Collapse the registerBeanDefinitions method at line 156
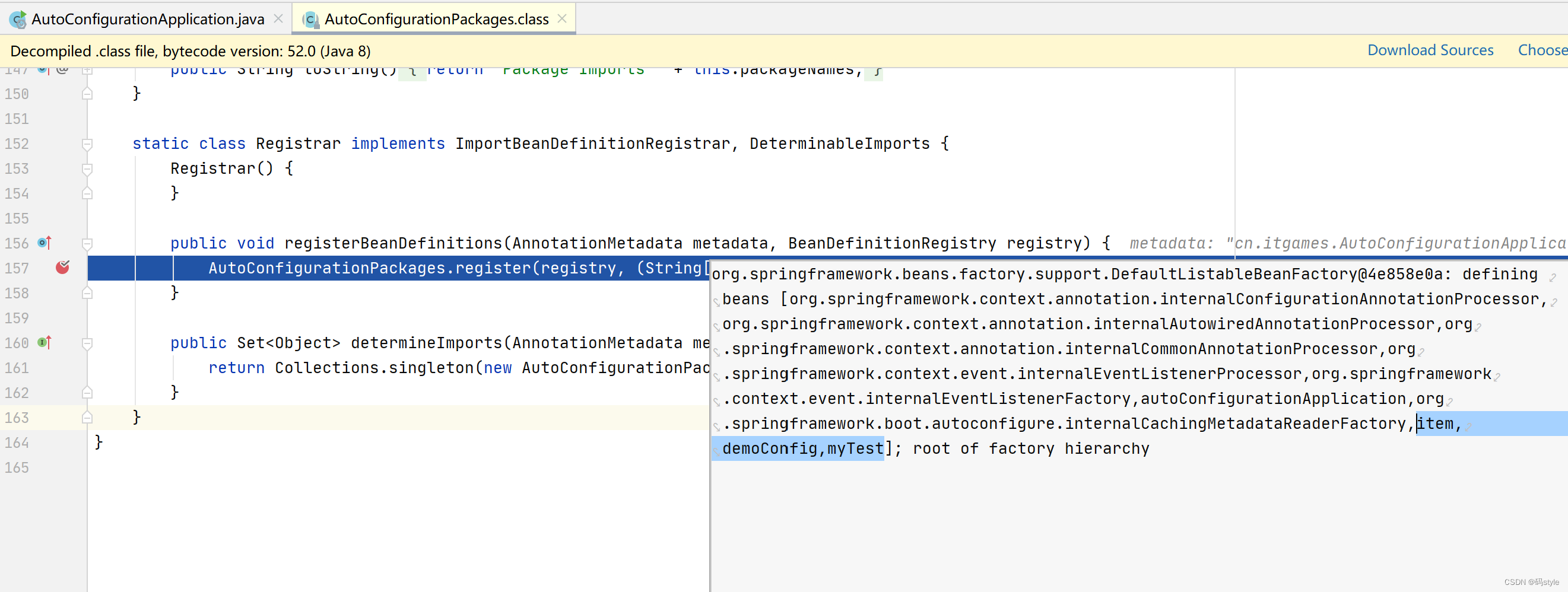This screenshot has width=1568, height=592. point(87,242)
